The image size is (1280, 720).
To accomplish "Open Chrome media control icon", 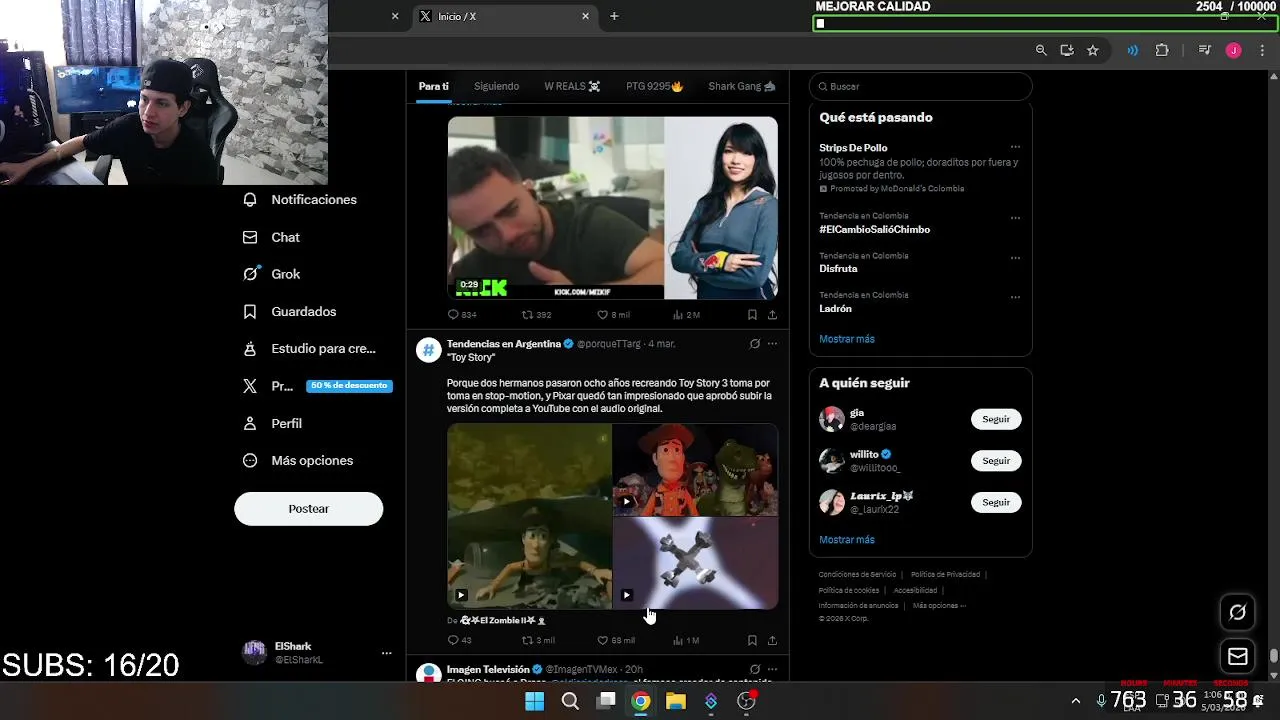I will click(x=1205, y=50).
